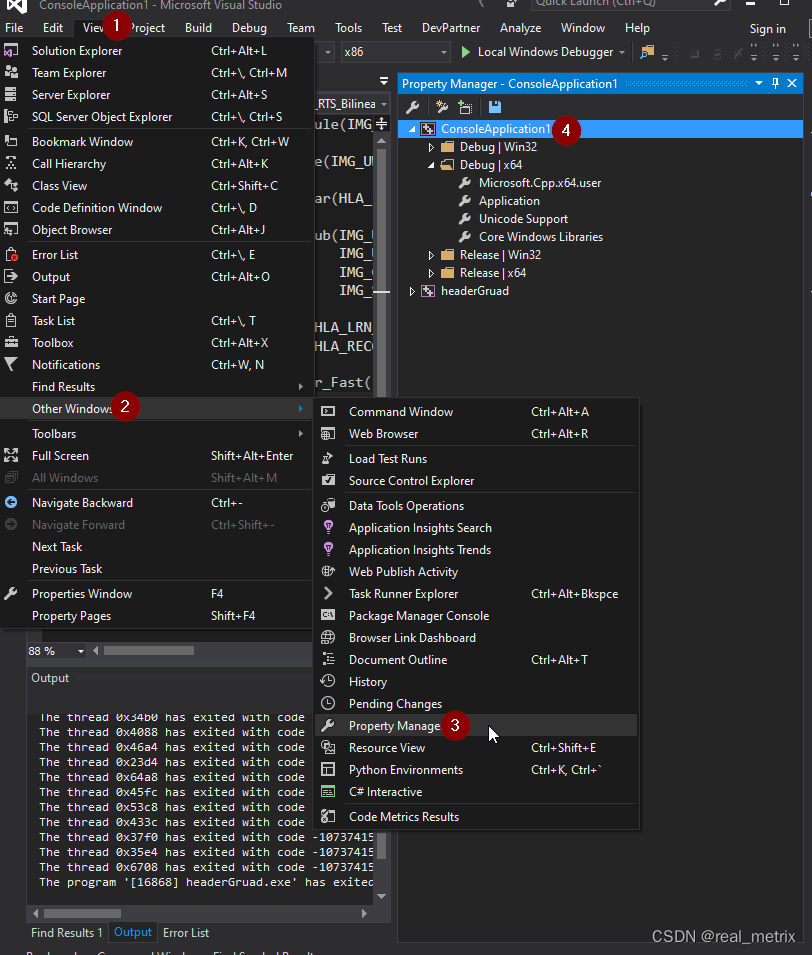Click the Object Browser icon

(11, 230)
